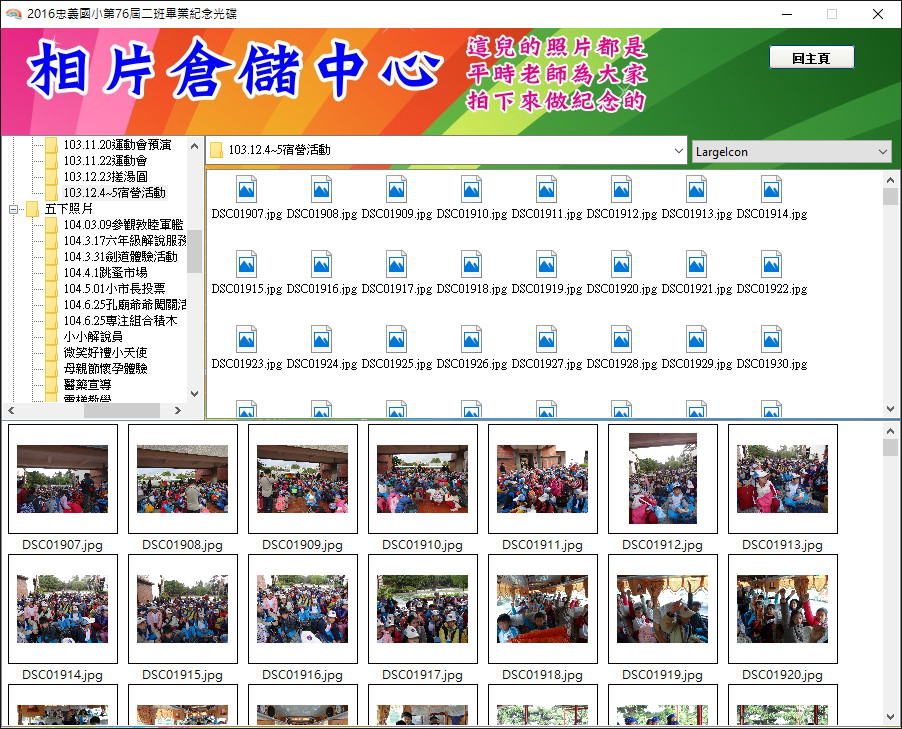This screenshot has height=729, width=902.
Task: Select DSC01912.jpg file icon in list
Action: [x=622, y=190]
